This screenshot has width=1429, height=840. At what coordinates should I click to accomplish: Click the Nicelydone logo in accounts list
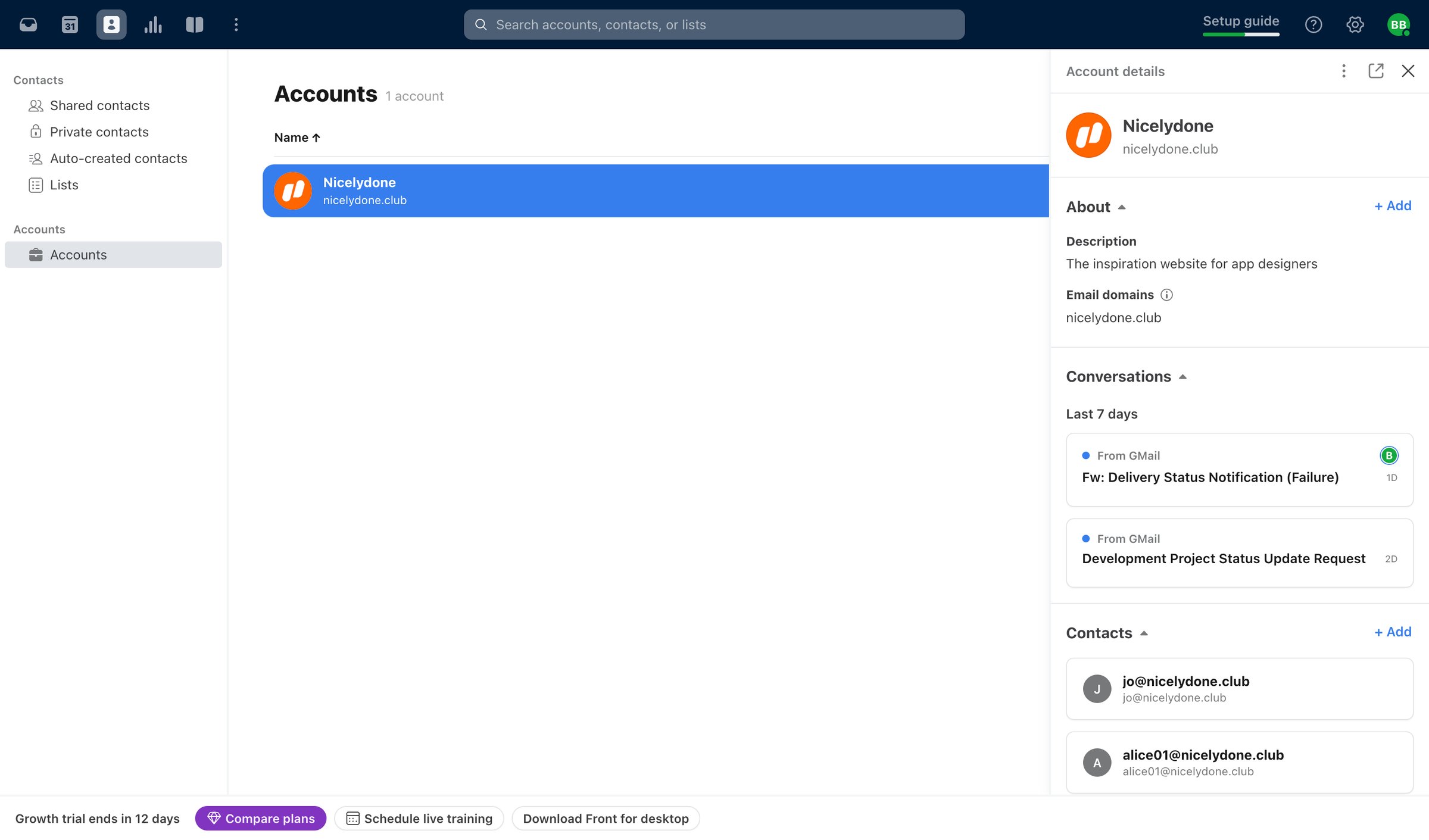(293, 191)
